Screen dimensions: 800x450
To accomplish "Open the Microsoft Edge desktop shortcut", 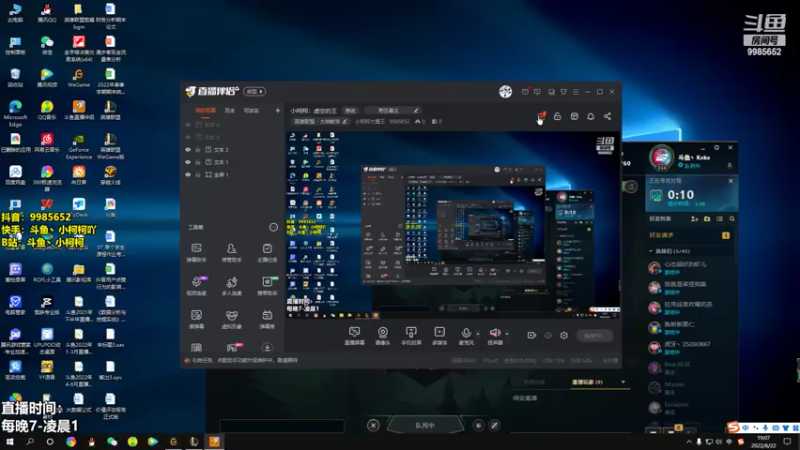I will (x=15, y=113).
